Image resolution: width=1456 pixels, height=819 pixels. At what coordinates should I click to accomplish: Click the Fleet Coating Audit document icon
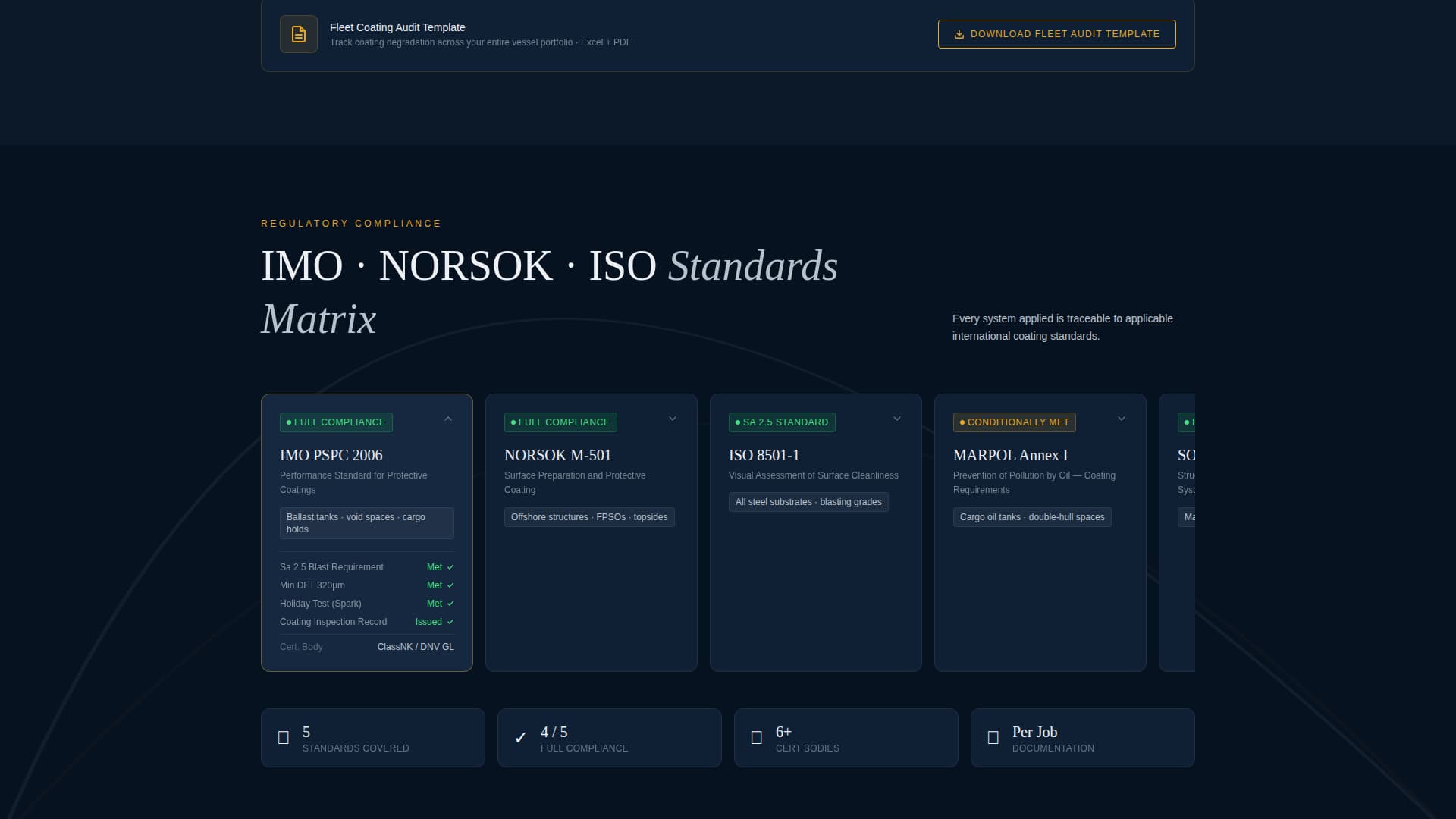pyautogui.click(x=298, y=34)
